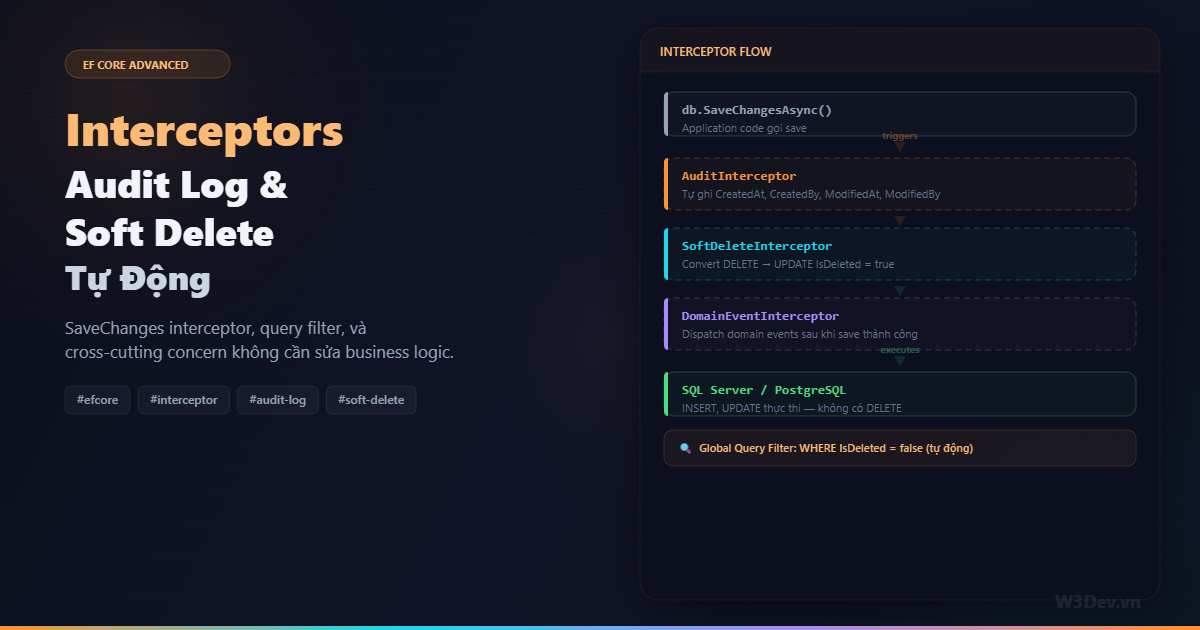Open the INTERCEPTOR FLOW panel header
Screen dimensions: 1200x630
point(715,51)
